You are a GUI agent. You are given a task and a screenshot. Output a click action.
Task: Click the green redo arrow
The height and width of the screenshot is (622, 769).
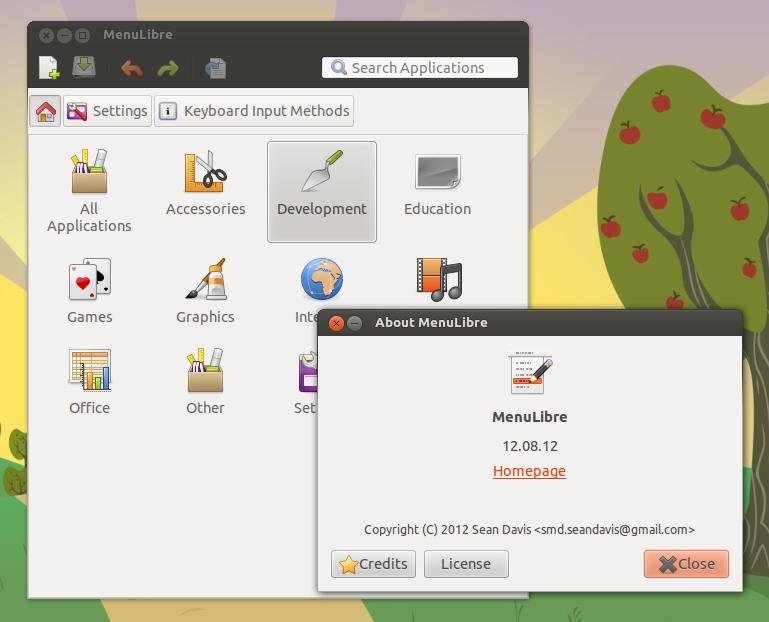pos(168,68)
